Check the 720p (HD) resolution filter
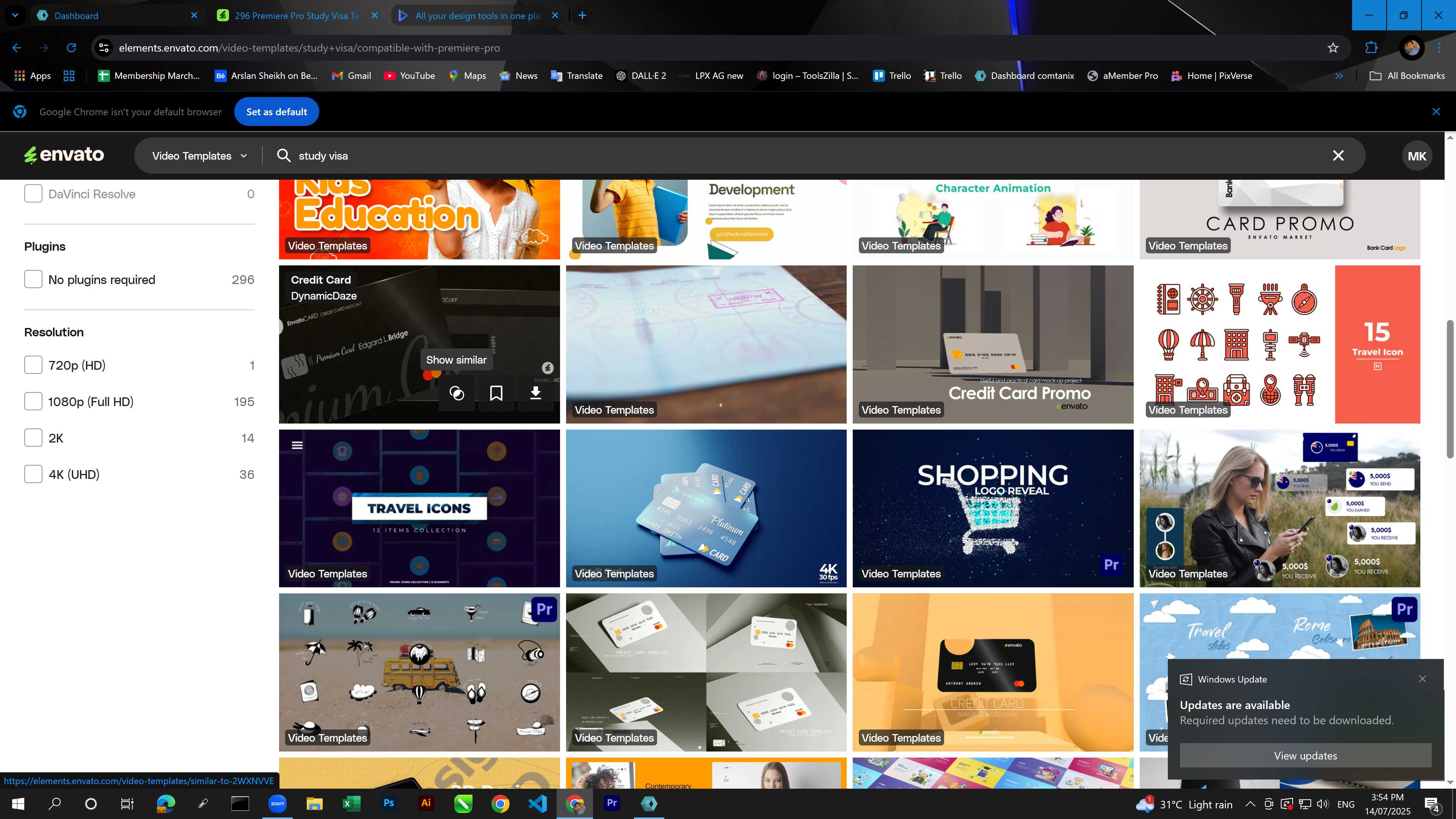This screenshot has height=819, width=1456. [x=33, y=365]
